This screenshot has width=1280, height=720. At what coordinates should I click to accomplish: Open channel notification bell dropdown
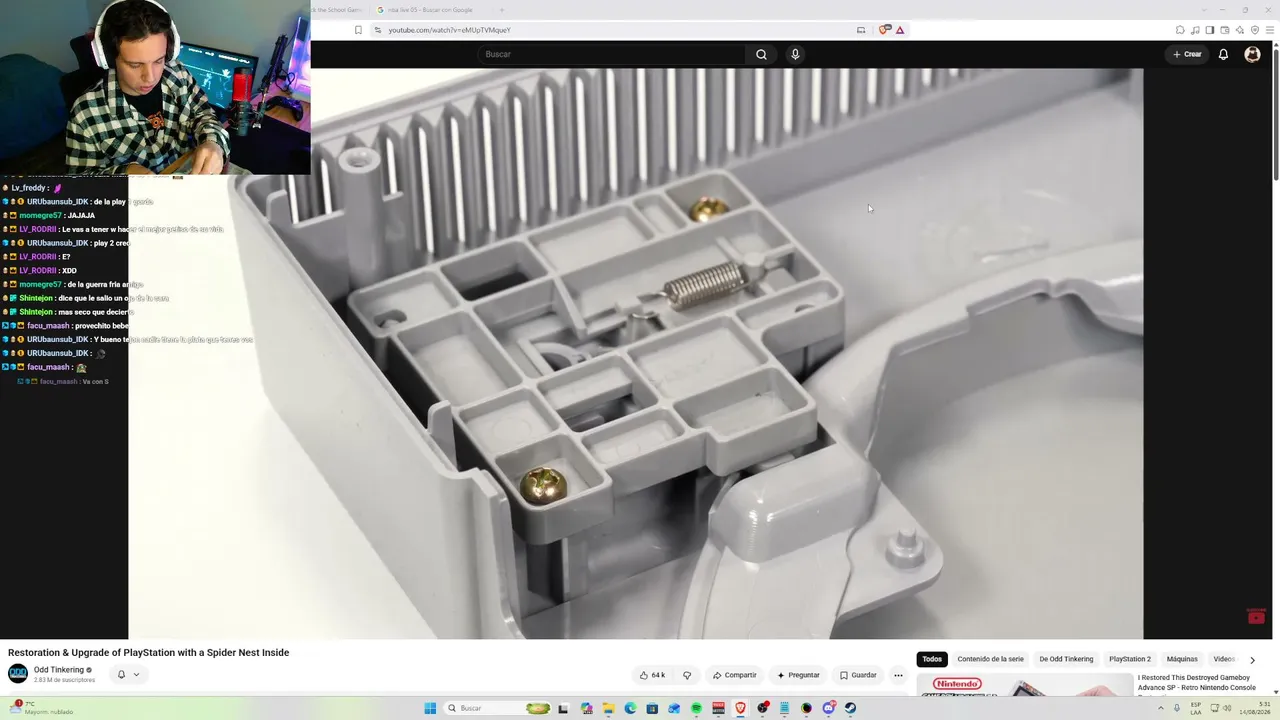point(128,675)
